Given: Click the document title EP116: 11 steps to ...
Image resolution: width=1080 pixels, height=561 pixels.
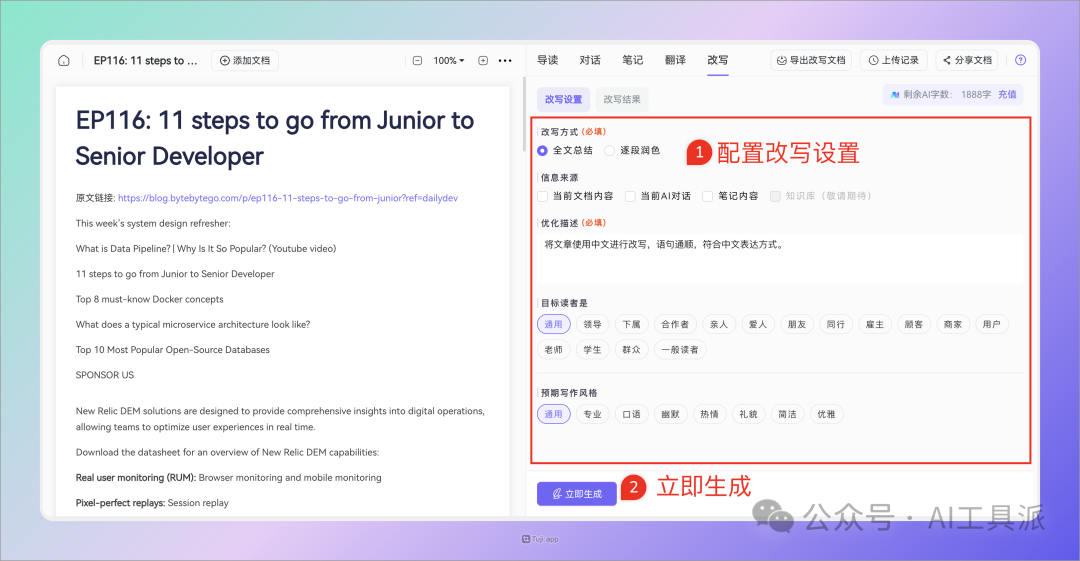Looking at the screenshot, I should (x=145, y=61).
